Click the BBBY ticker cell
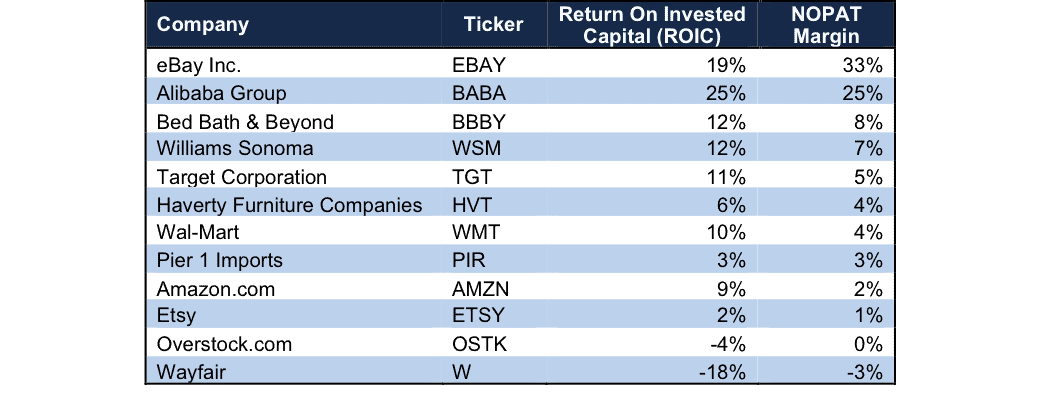The width and height of the screenshot is (1041, 414). coord(479,121)
